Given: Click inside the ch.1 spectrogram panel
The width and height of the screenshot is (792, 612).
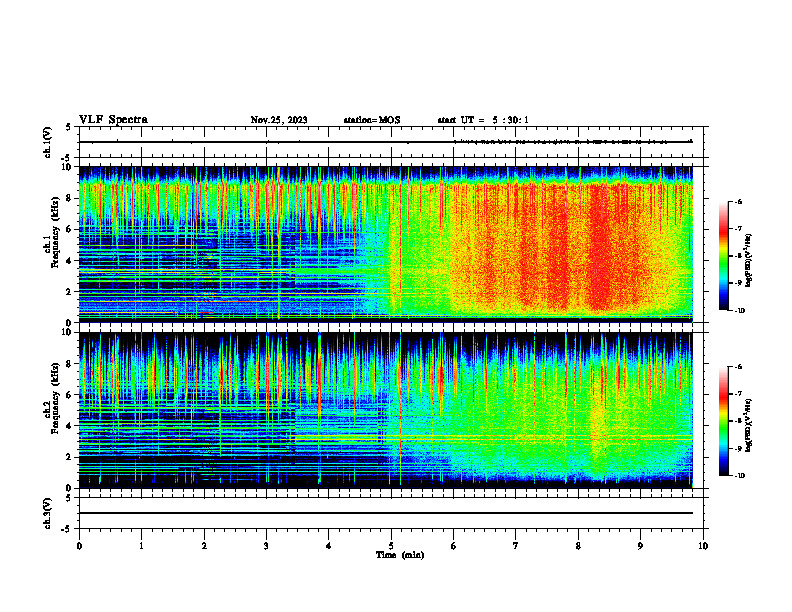Looking at the screenshot, I should [x=386, y=244].
